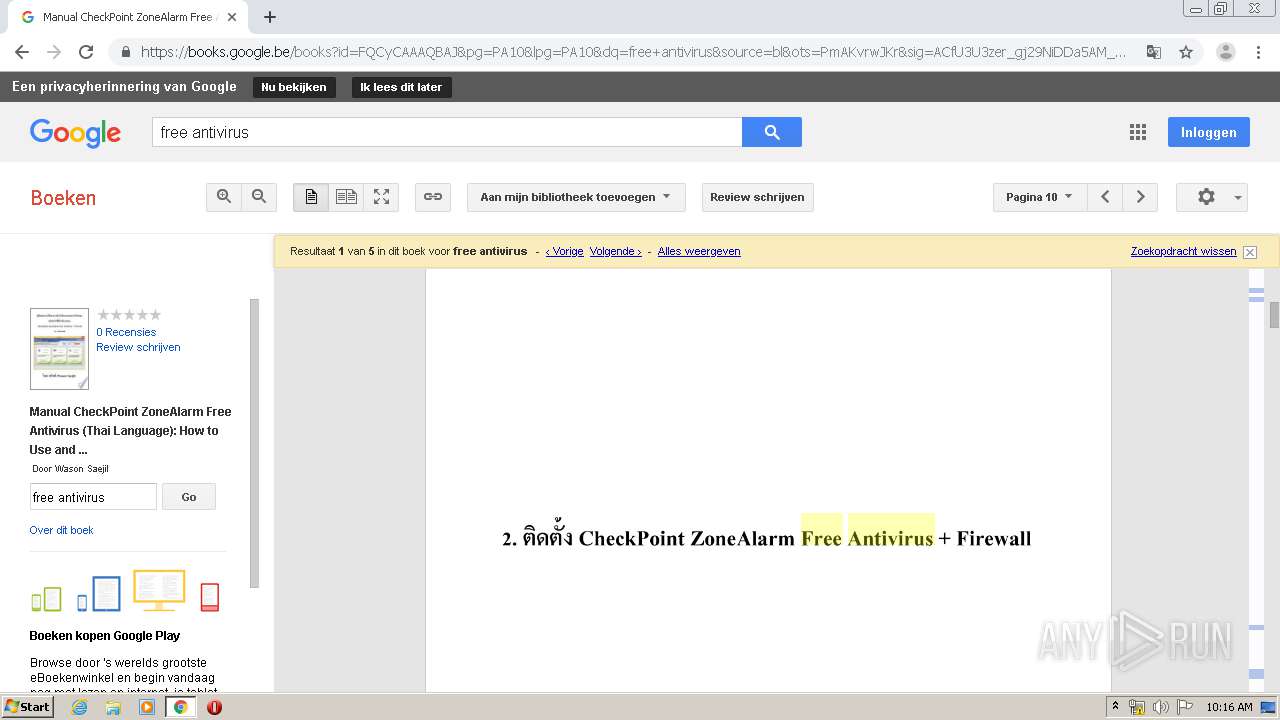The width and height of the screenshot is (1280, 720).
Task: Click the site lock icon
Action: tap(125, 52)
